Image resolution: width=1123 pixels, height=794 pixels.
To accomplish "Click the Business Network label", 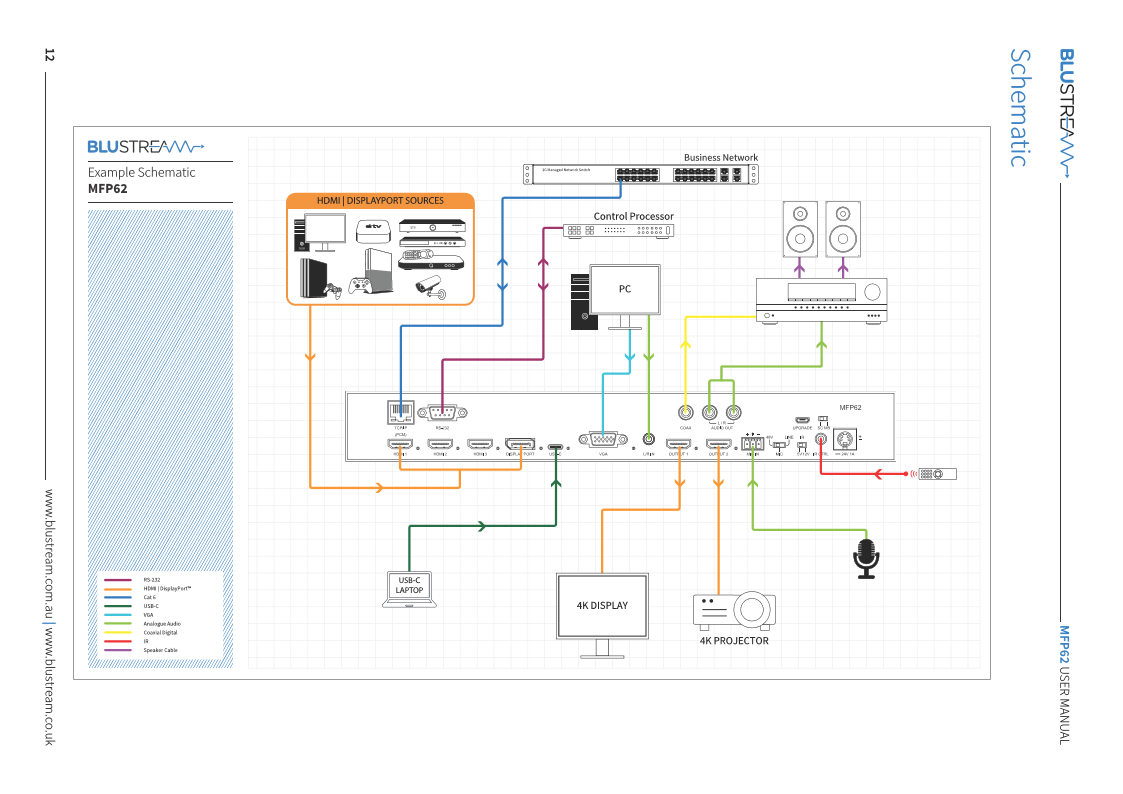I will (720, 158).
